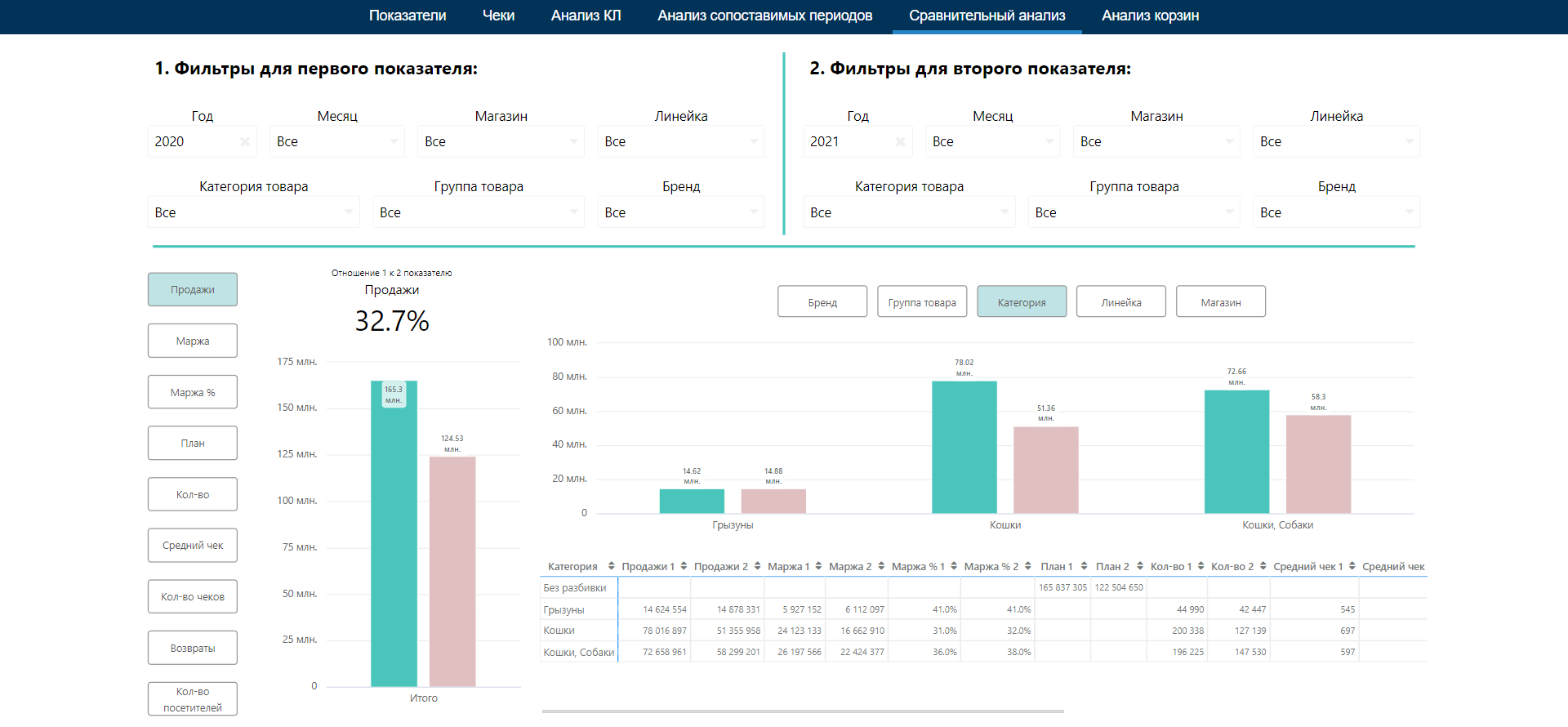This screenshot has height=727, width=1568.
Task: Click the Без разбивки row label
Action: coord(575,587)
